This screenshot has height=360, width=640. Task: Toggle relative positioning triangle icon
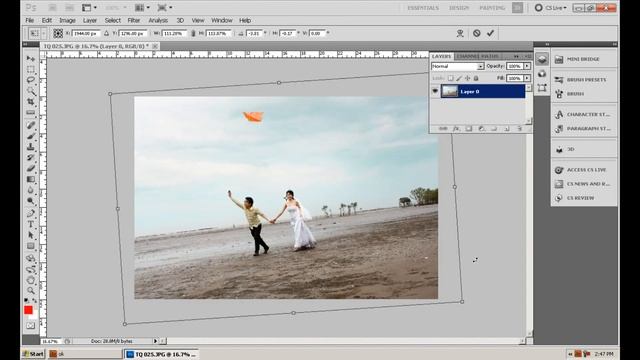point(106,33)
